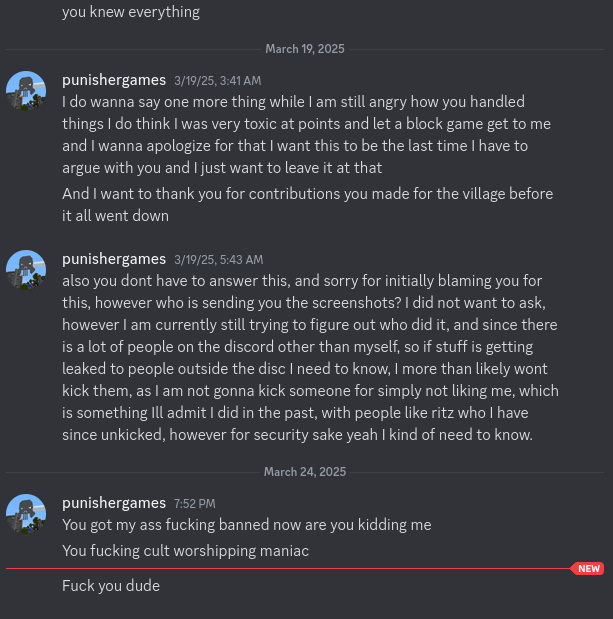613x619 pixels.
Task: Click punishergames username above the apology message
Action: [114, 80]
